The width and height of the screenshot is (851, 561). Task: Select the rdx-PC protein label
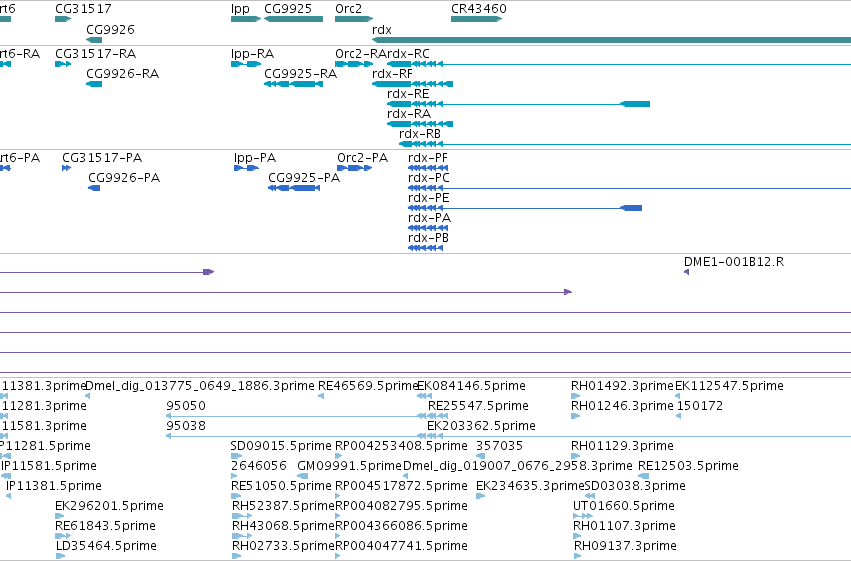(x=429, y=178)
